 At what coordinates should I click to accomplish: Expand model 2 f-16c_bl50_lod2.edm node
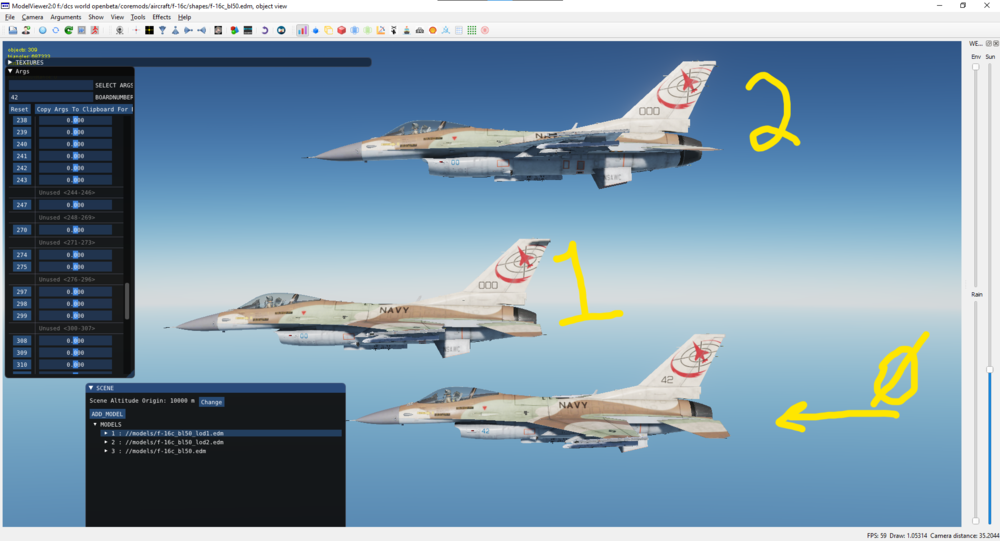point(106,442)
